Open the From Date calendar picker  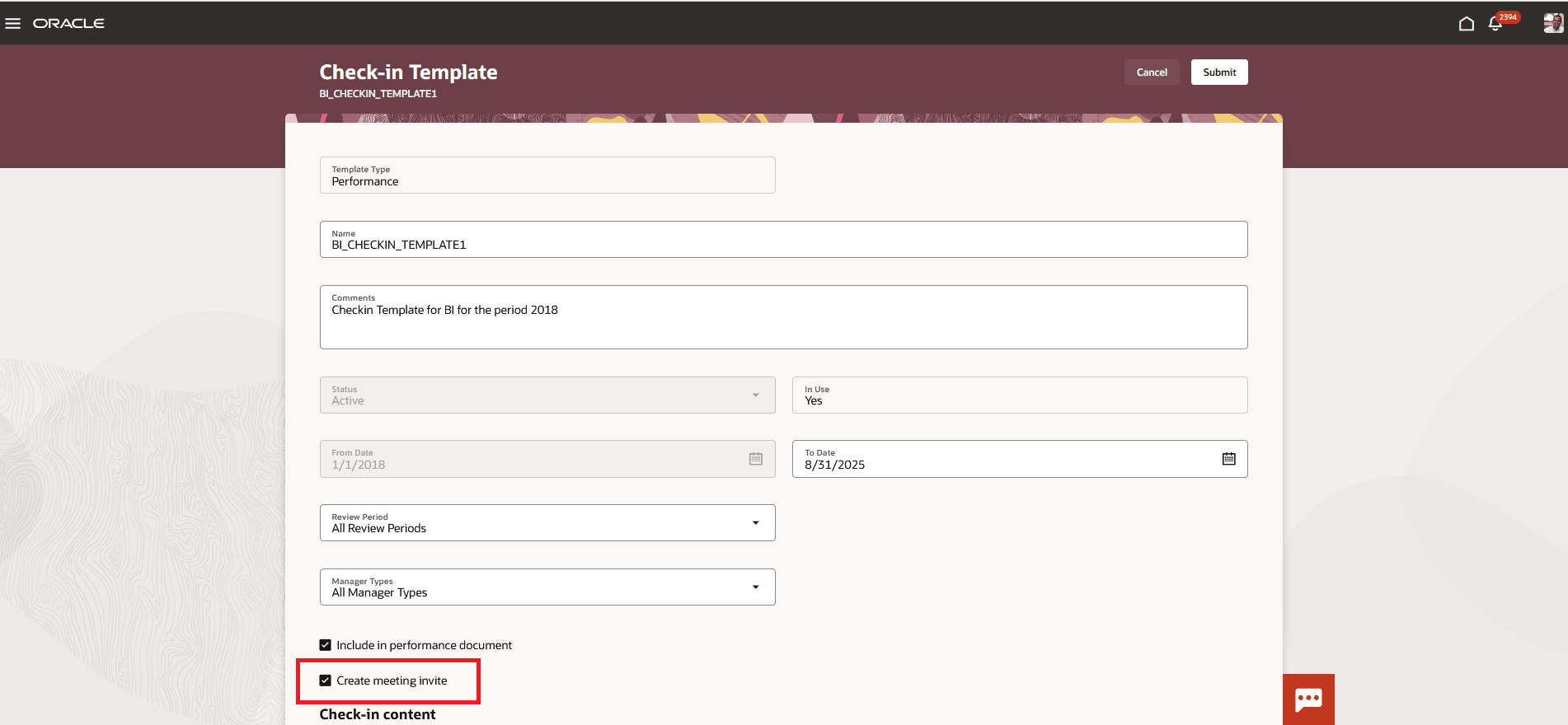coord(755,459)
